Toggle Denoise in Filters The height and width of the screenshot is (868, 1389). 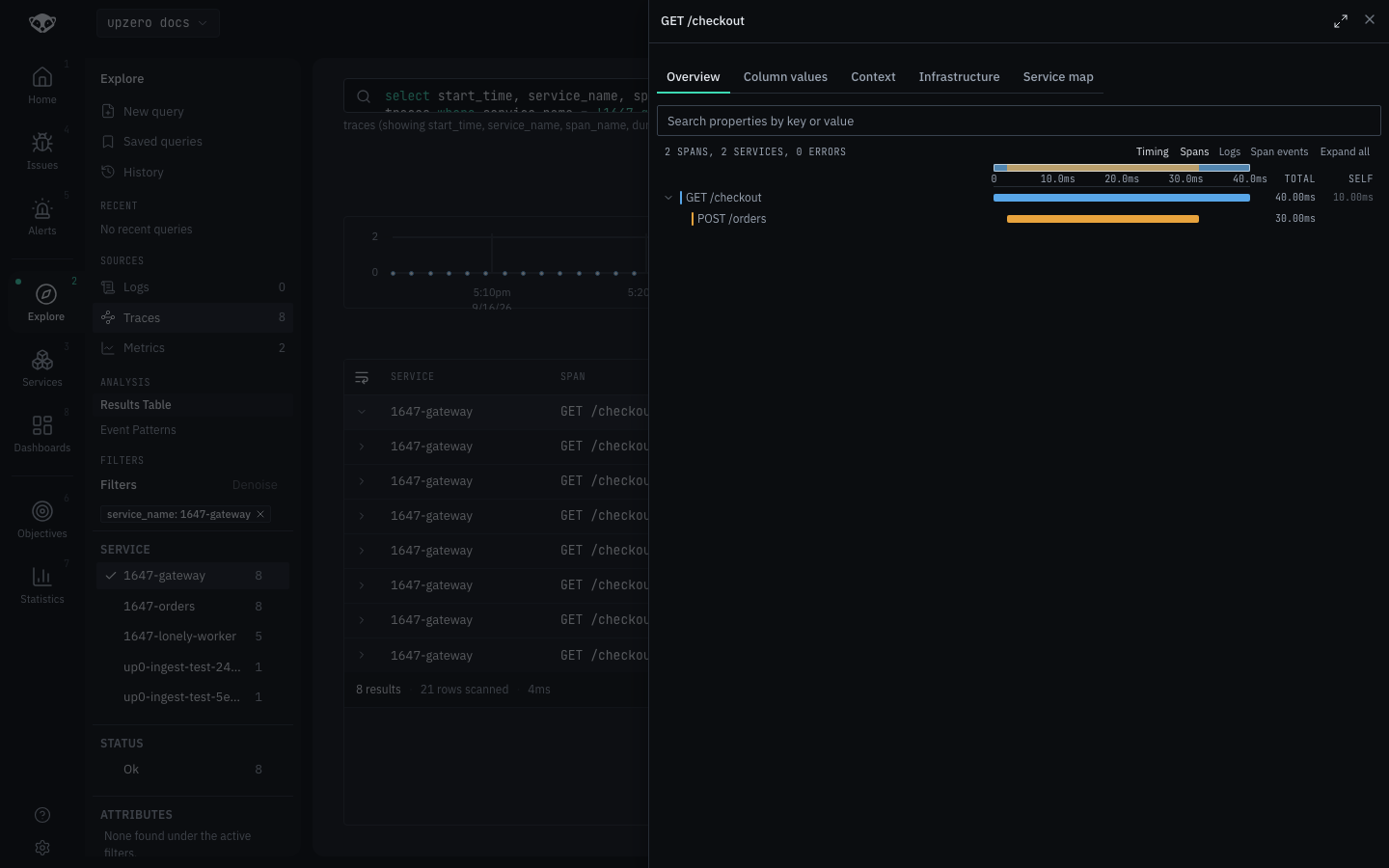click(255, 485)
